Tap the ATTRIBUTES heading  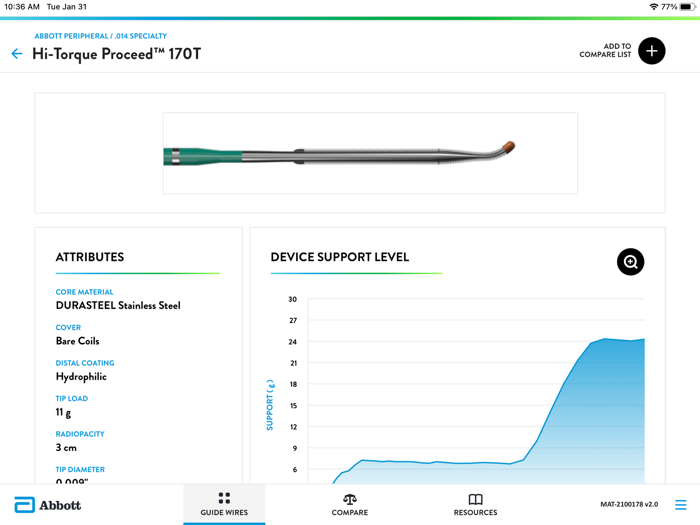[90, 257]
